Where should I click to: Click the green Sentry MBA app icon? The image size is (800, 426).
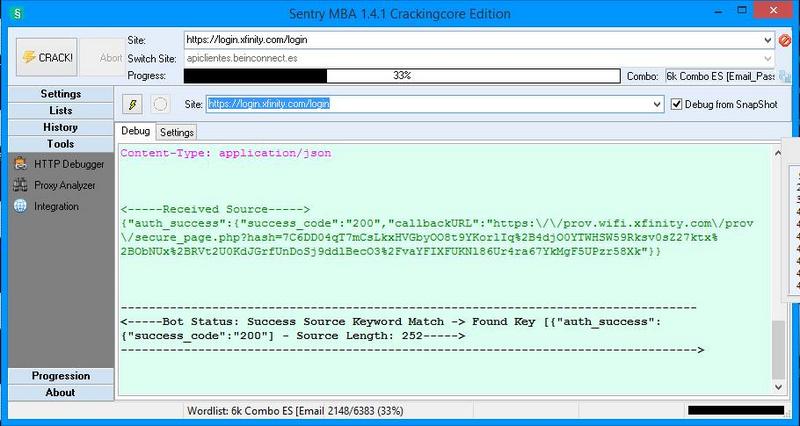click(17, 13)
